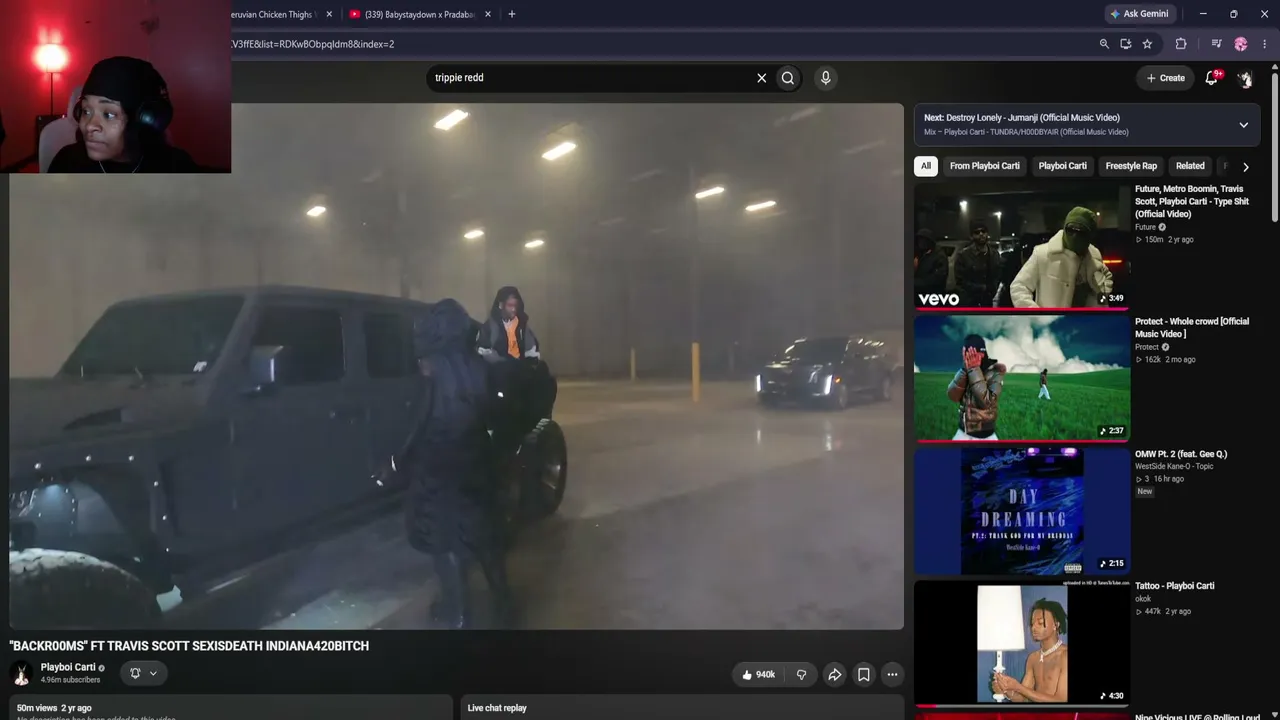Switch to Peruvian Chicken Thighs tab
Image resolution: width=1280 pixels, height=720 pixels.
pos(272,14)
